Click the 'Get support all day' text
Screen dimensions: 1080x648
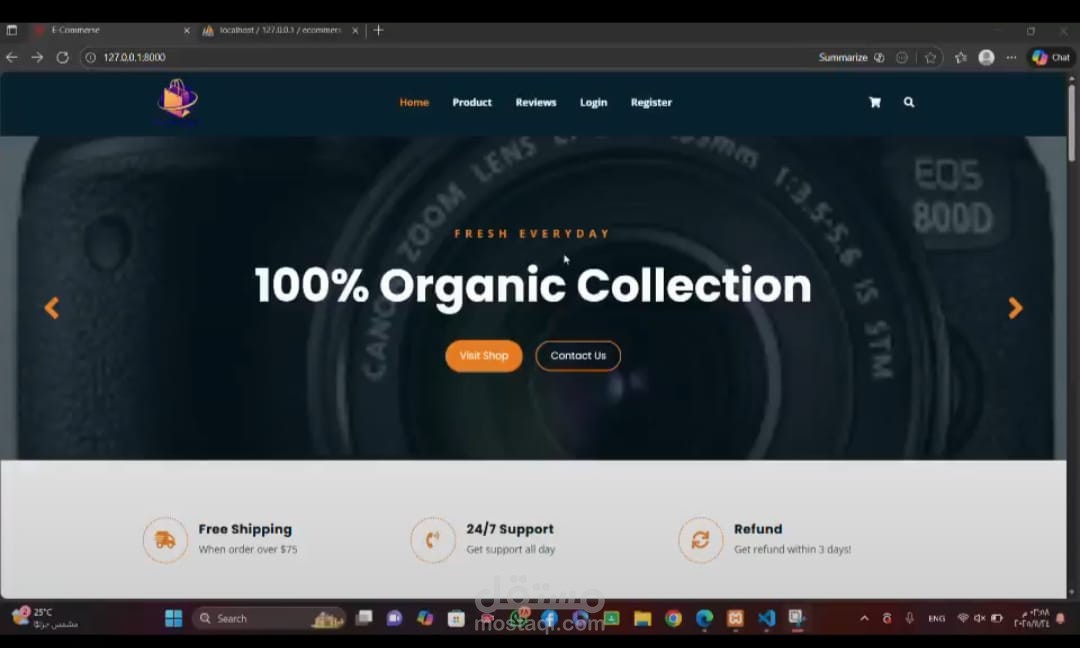510,550
